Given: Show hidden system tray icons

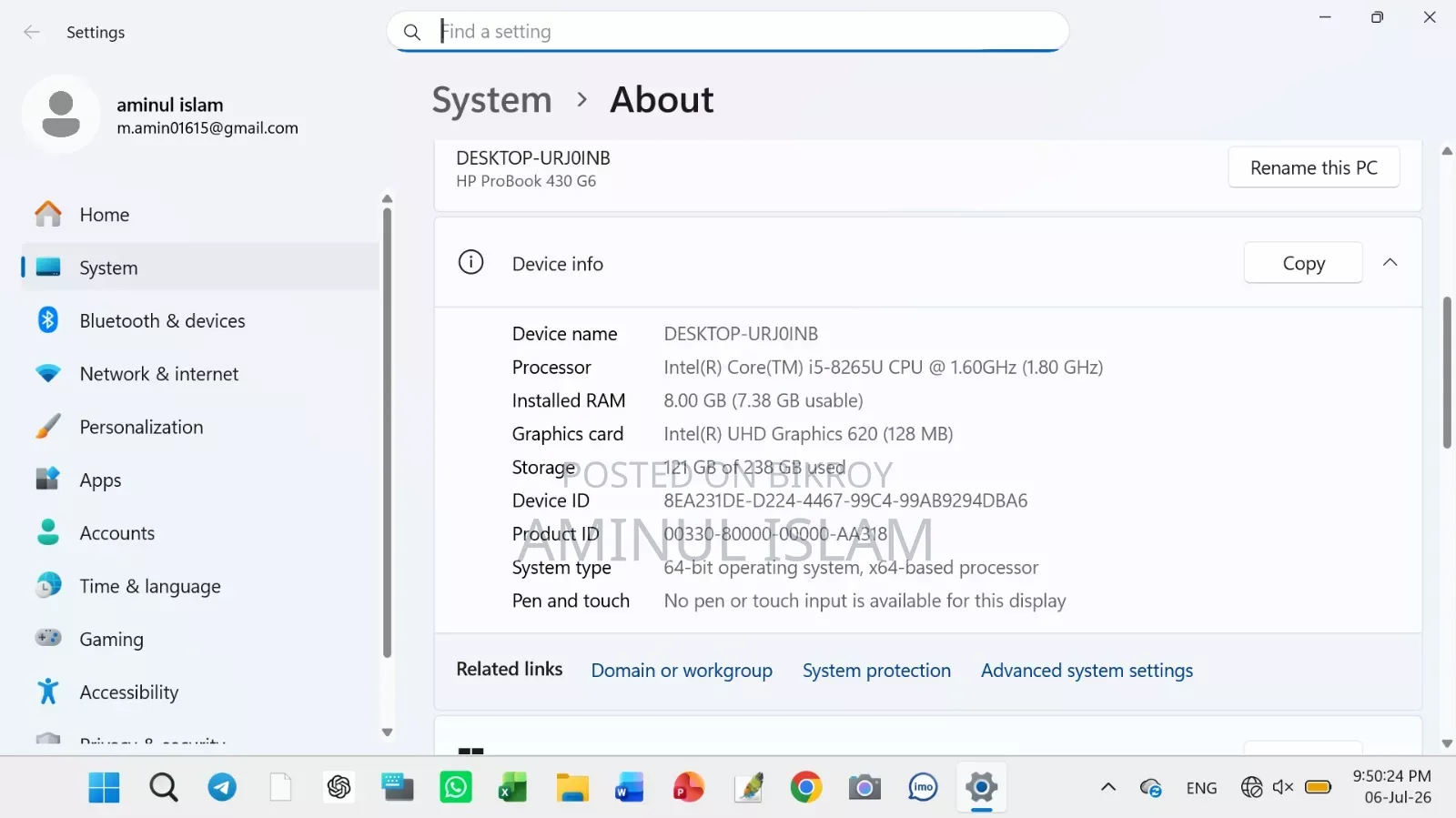Looking at the screenshot, I should tap(1108, 787).
